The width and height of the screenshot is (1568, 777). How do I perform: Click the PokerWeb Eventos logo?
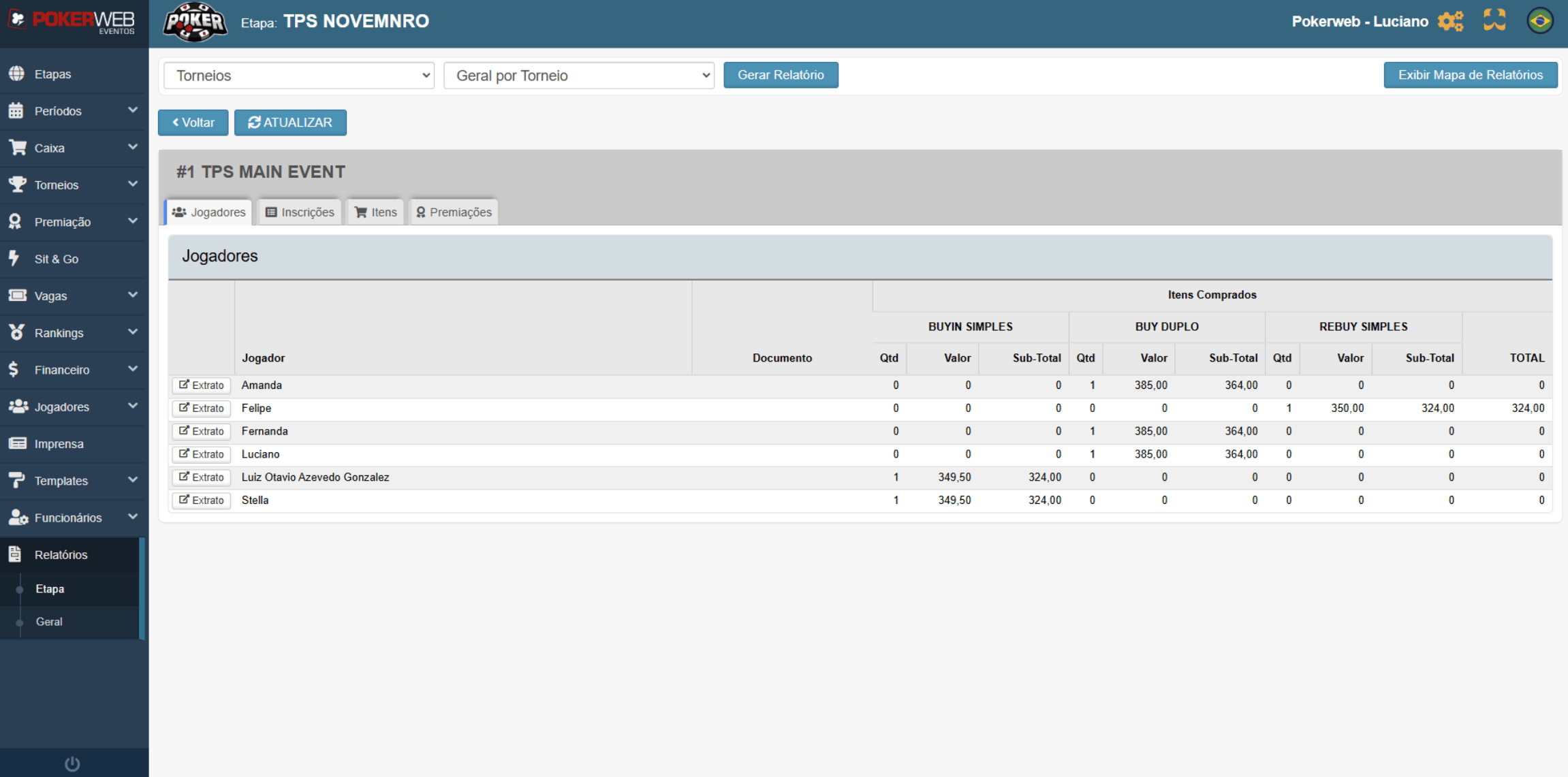74,21
